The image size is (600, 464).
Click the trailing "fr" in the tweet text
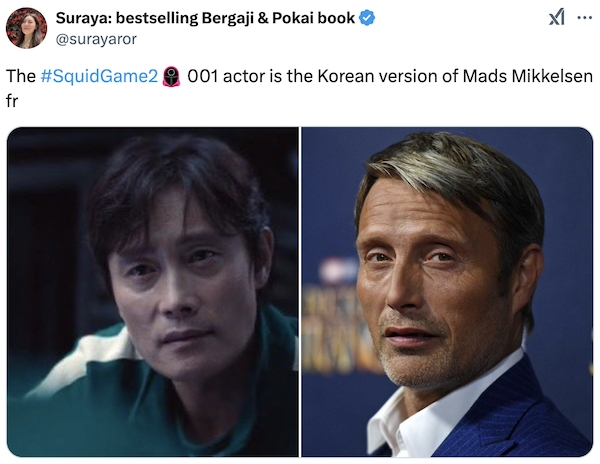(x=13, y=101)
